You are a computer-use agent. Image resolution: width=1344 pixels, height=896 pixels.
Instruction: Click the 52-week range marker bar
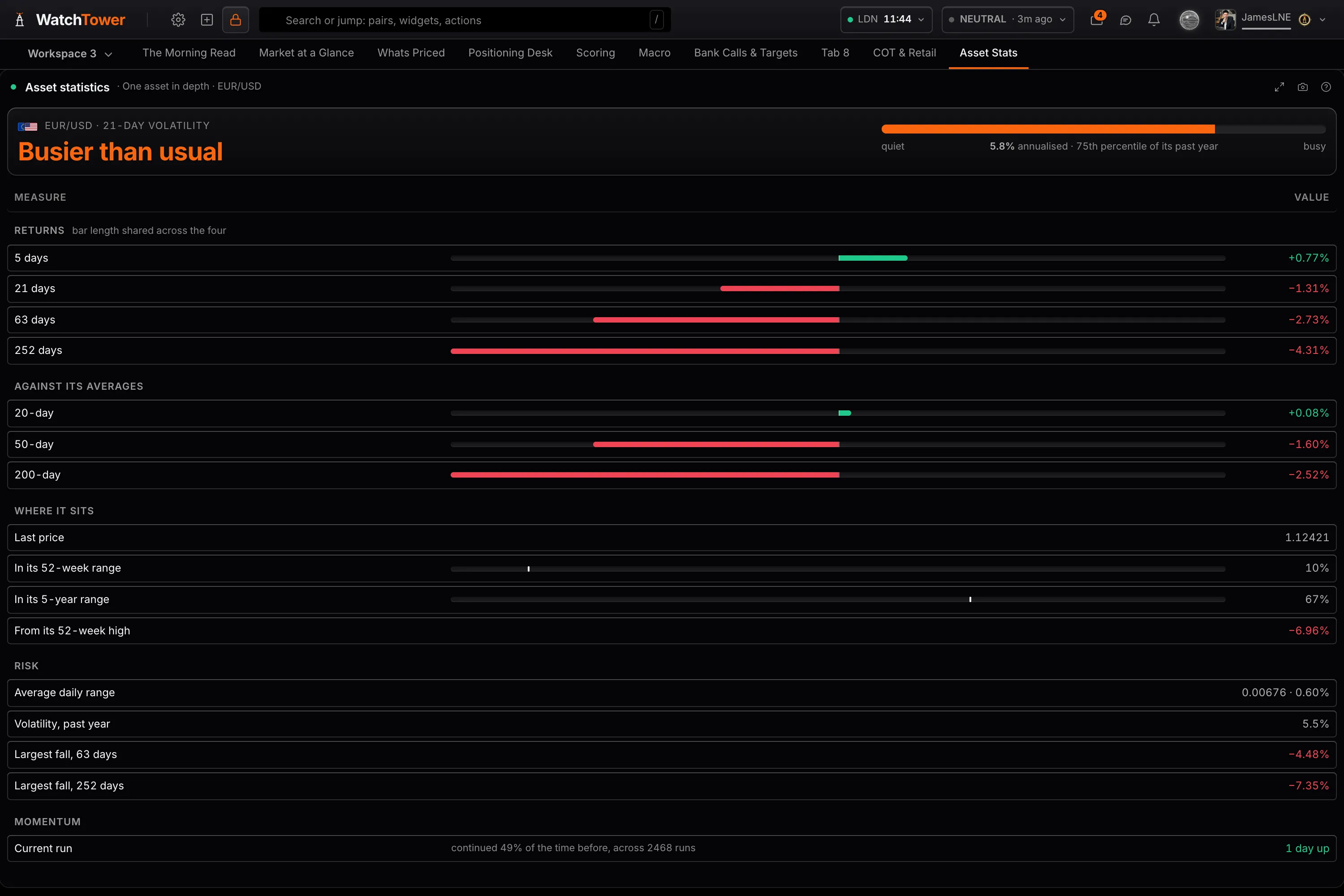[x=838, y=569]
